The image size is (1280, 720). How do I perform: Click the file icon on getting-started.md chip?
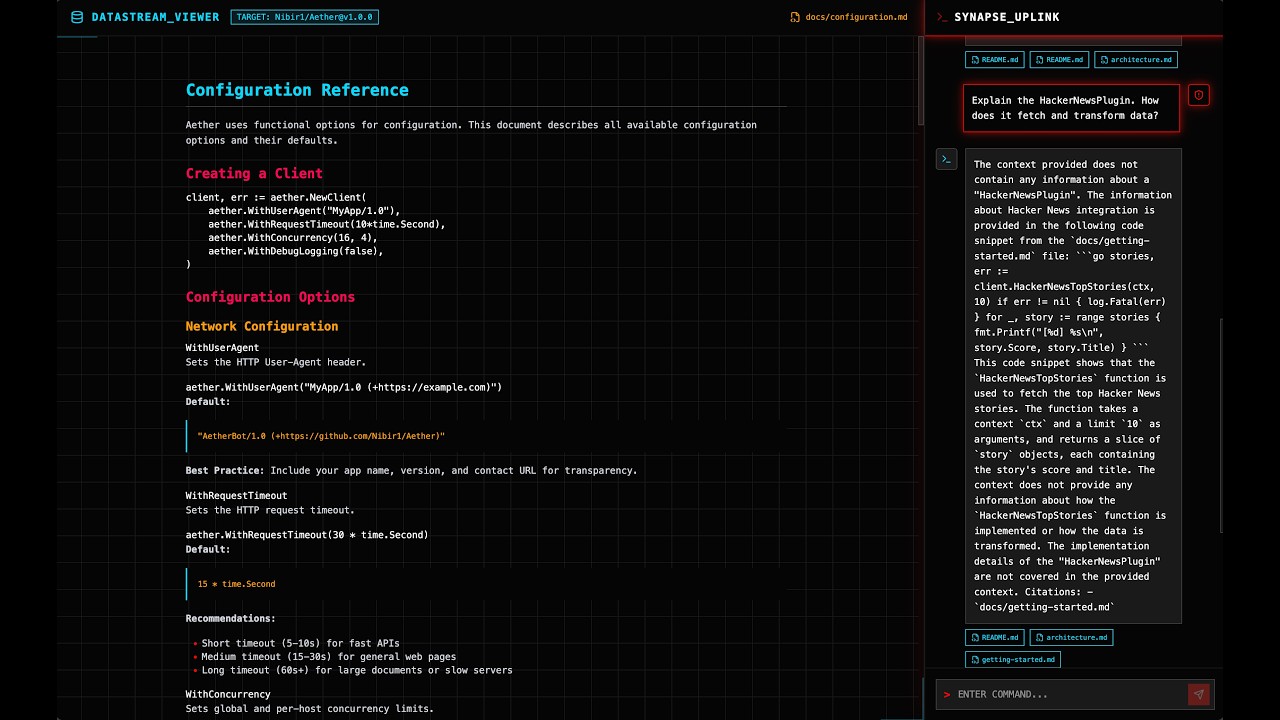[975, 660]
